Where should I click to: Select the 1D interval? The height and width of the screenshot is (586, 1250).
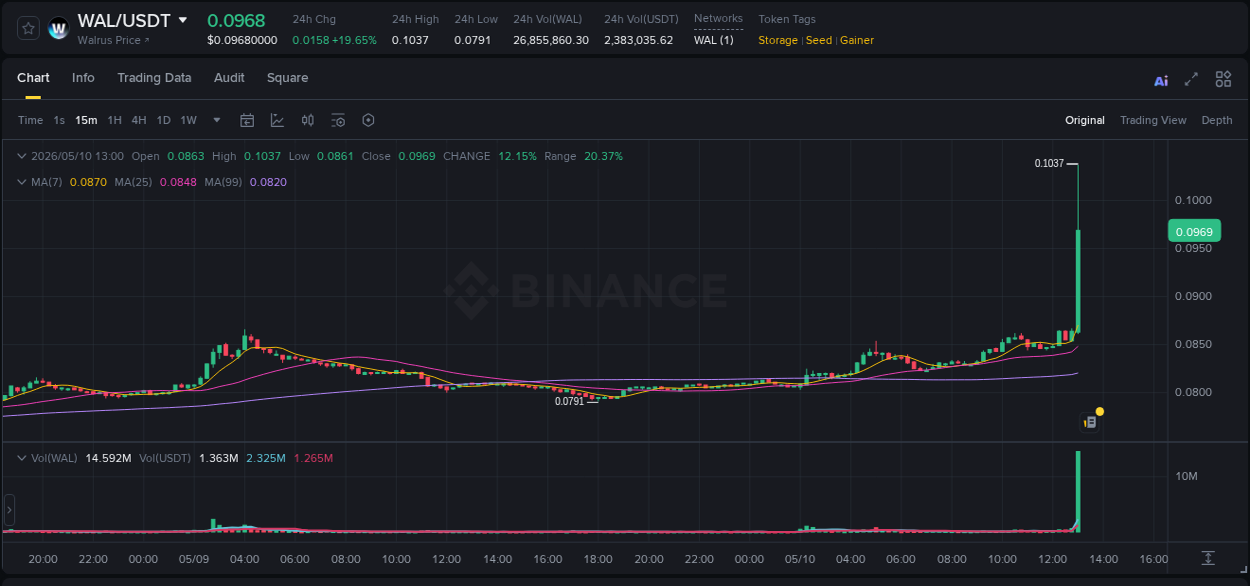coord(163,120)
